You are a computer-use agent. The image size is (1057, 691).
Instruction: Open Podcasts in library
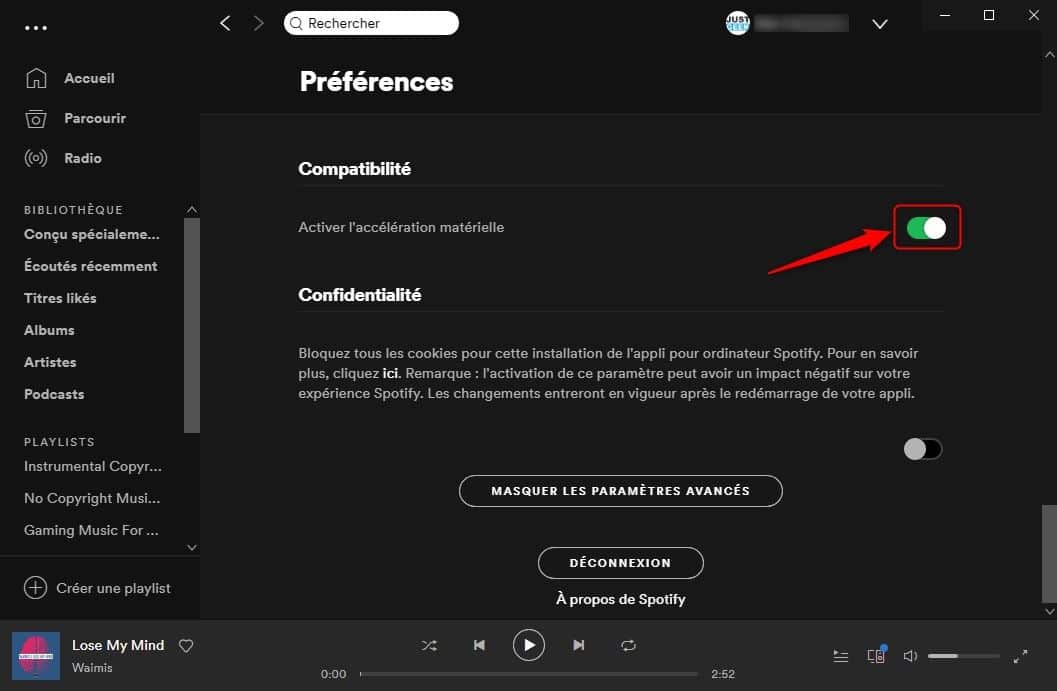[54, 394]
